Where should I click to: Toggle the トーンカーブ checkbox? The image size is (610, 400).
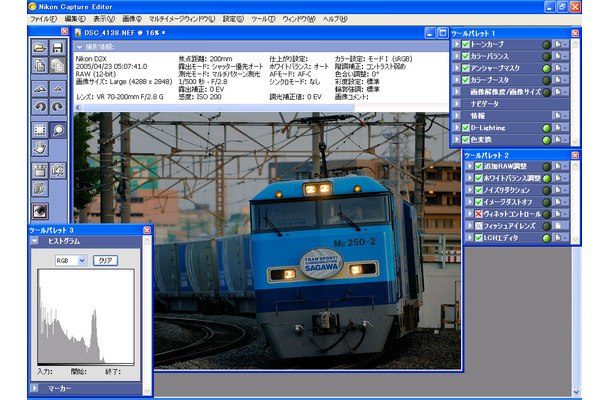click(466, 44)
